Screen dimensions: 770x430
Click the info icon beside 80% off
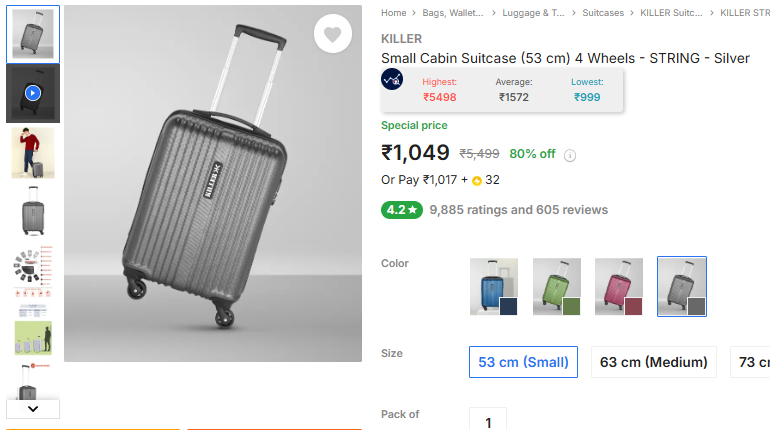(x=570, y=155)
